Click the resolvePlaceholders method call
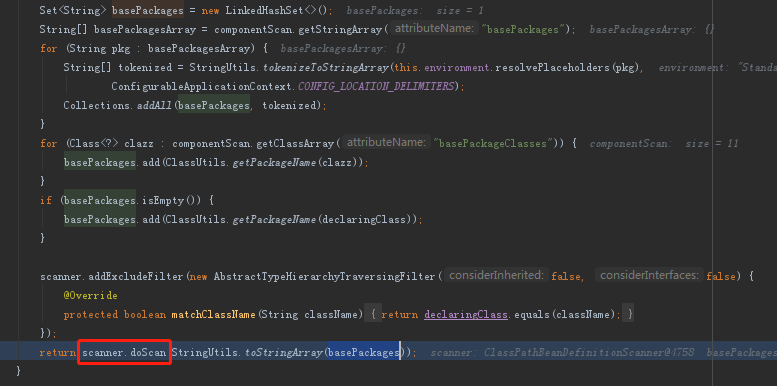This screenshot has height=386, width=777. click(x=553, y=67)
